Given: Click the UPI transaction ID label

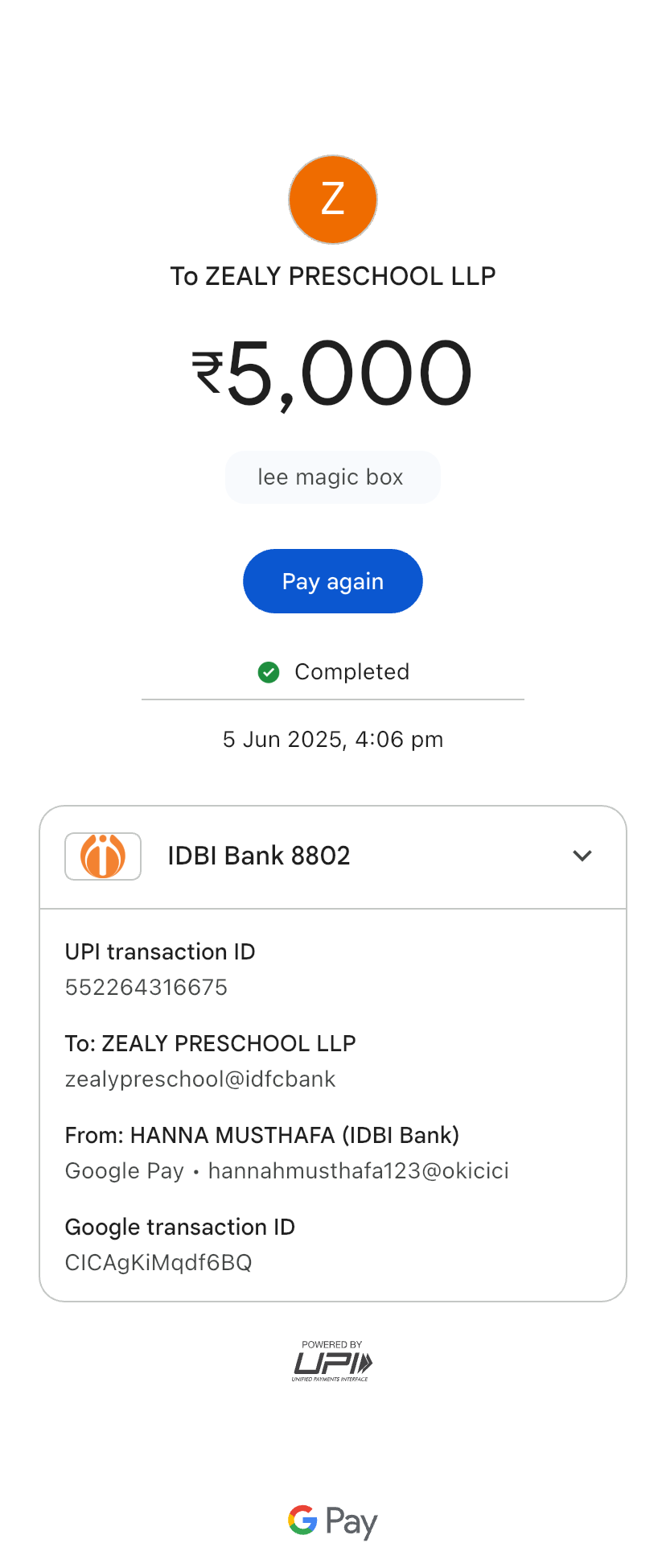Looking at the screenshot, I should [x=160, y=952].
